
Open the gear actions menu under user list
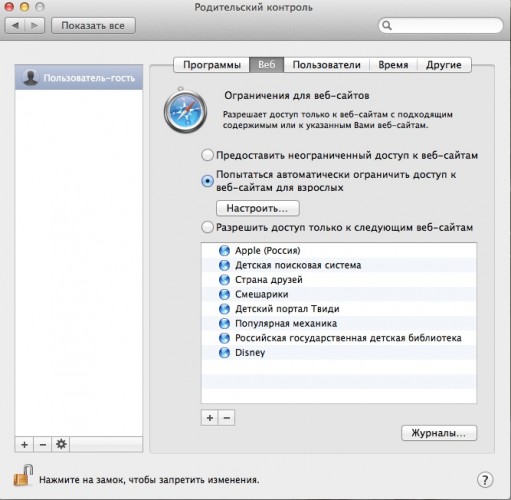pos(61,445)
